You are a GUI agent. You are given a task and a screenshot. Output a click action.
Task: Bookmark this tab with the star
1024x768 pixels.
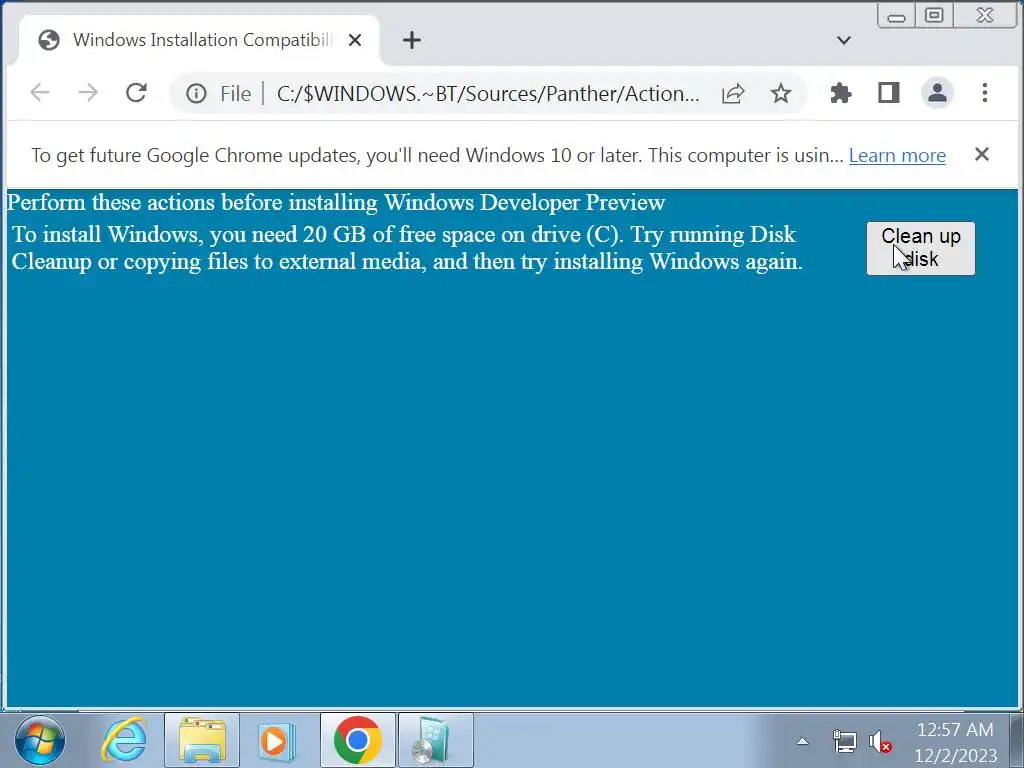(780, 93)
